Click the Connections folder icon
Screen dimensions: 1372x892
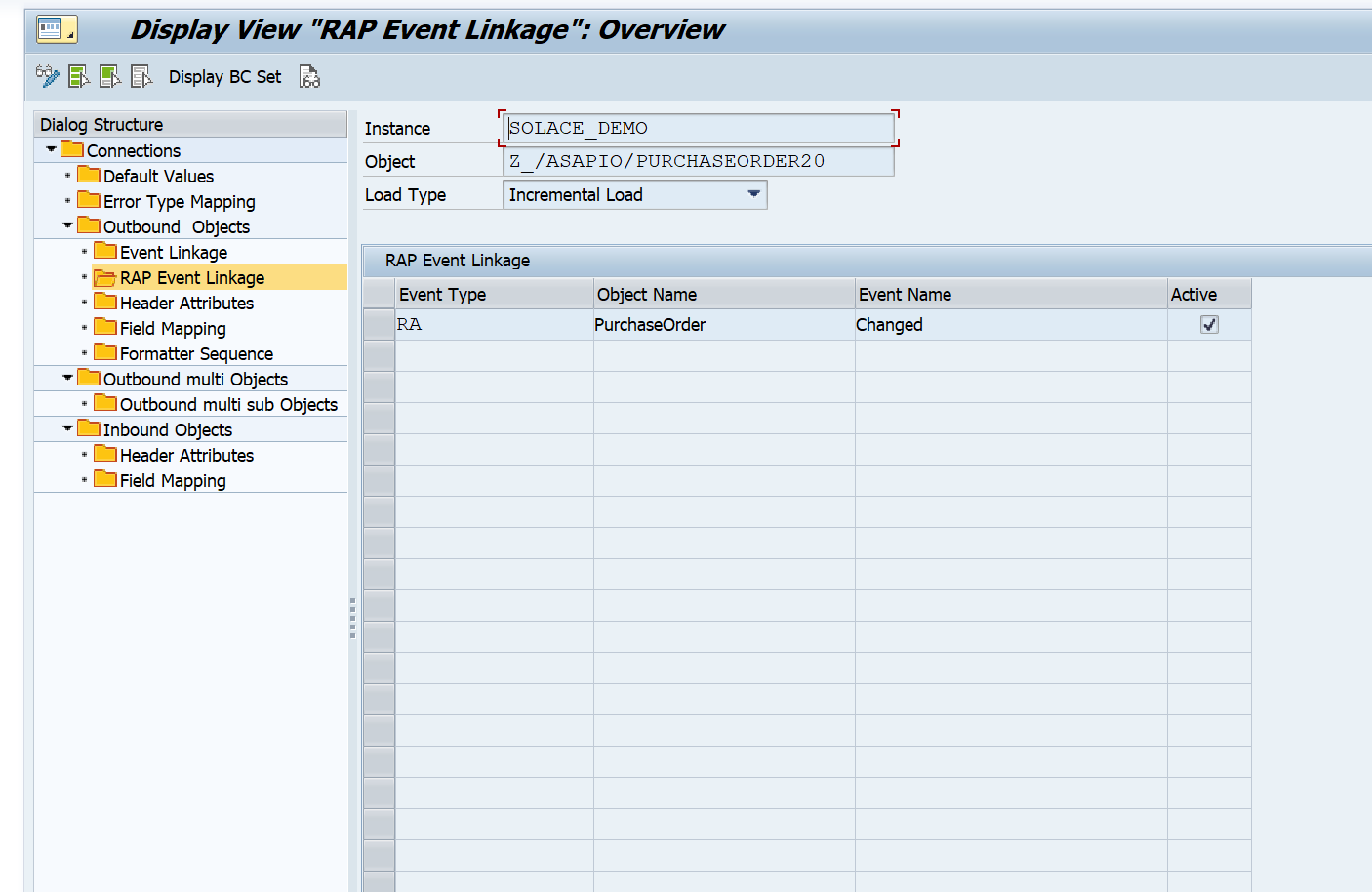coord(72,150)
